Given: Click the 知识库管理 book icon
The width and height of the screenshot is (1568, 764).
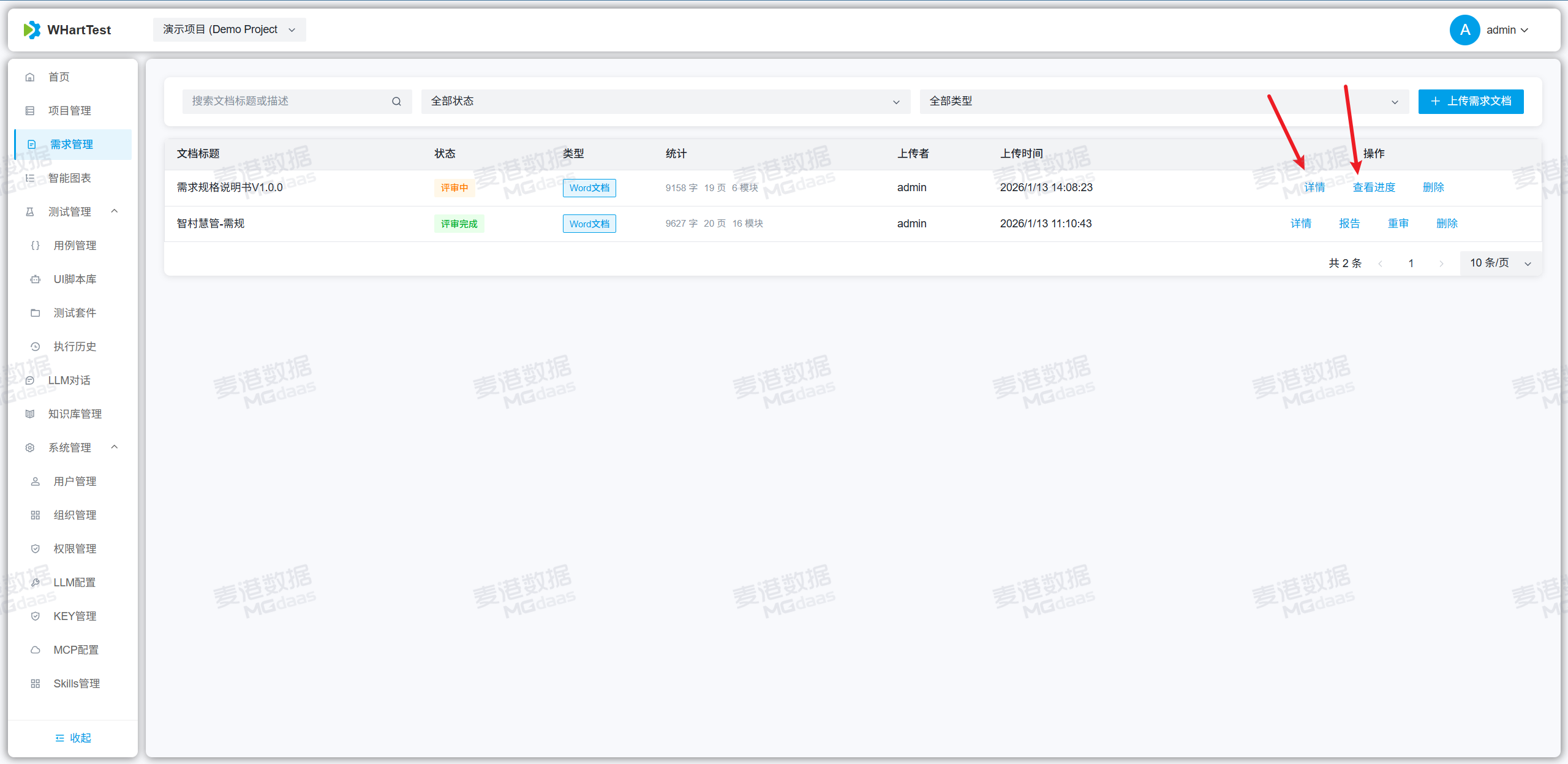Looking at the screenshot, I should tap(30, 414).
